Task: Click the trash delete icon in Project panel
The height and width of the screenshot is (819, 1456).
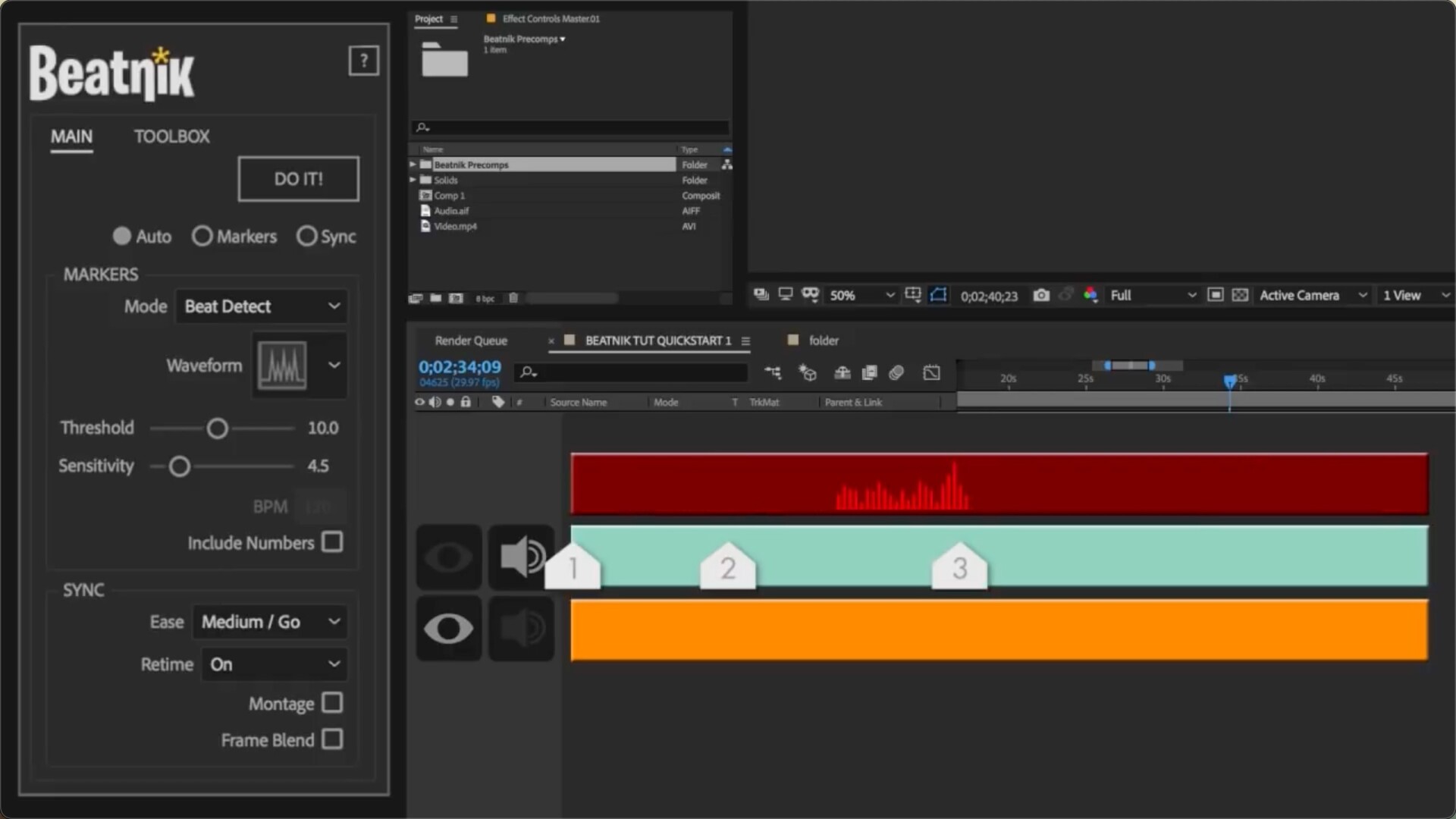Action: (513, 298)
